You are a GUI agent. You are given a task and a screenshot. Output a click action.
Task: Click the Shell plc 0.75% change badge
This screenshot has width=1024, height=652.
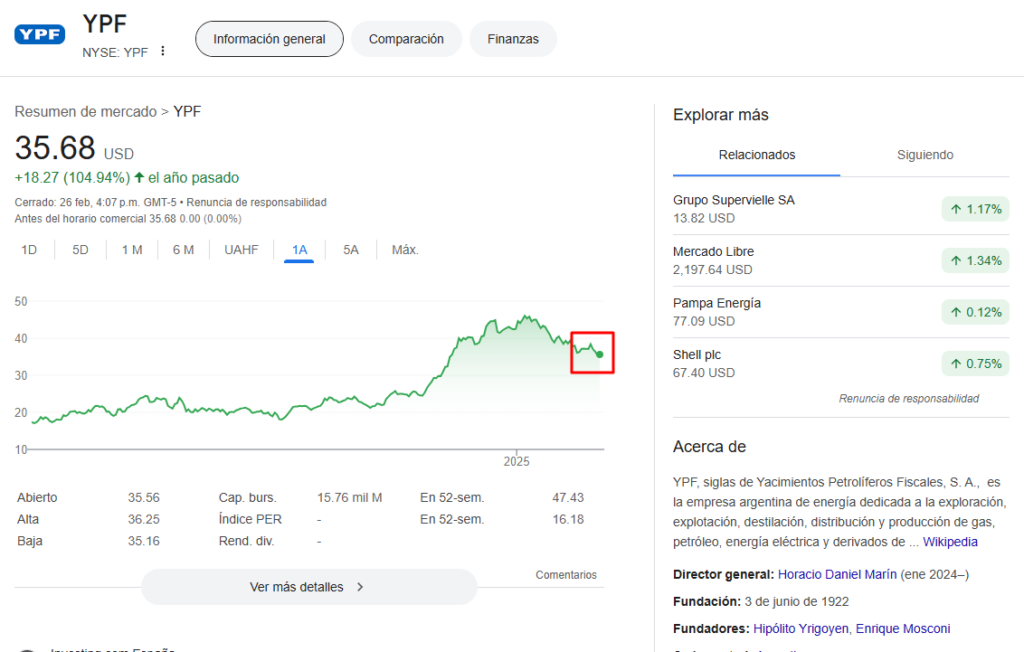tap(975, 364)
